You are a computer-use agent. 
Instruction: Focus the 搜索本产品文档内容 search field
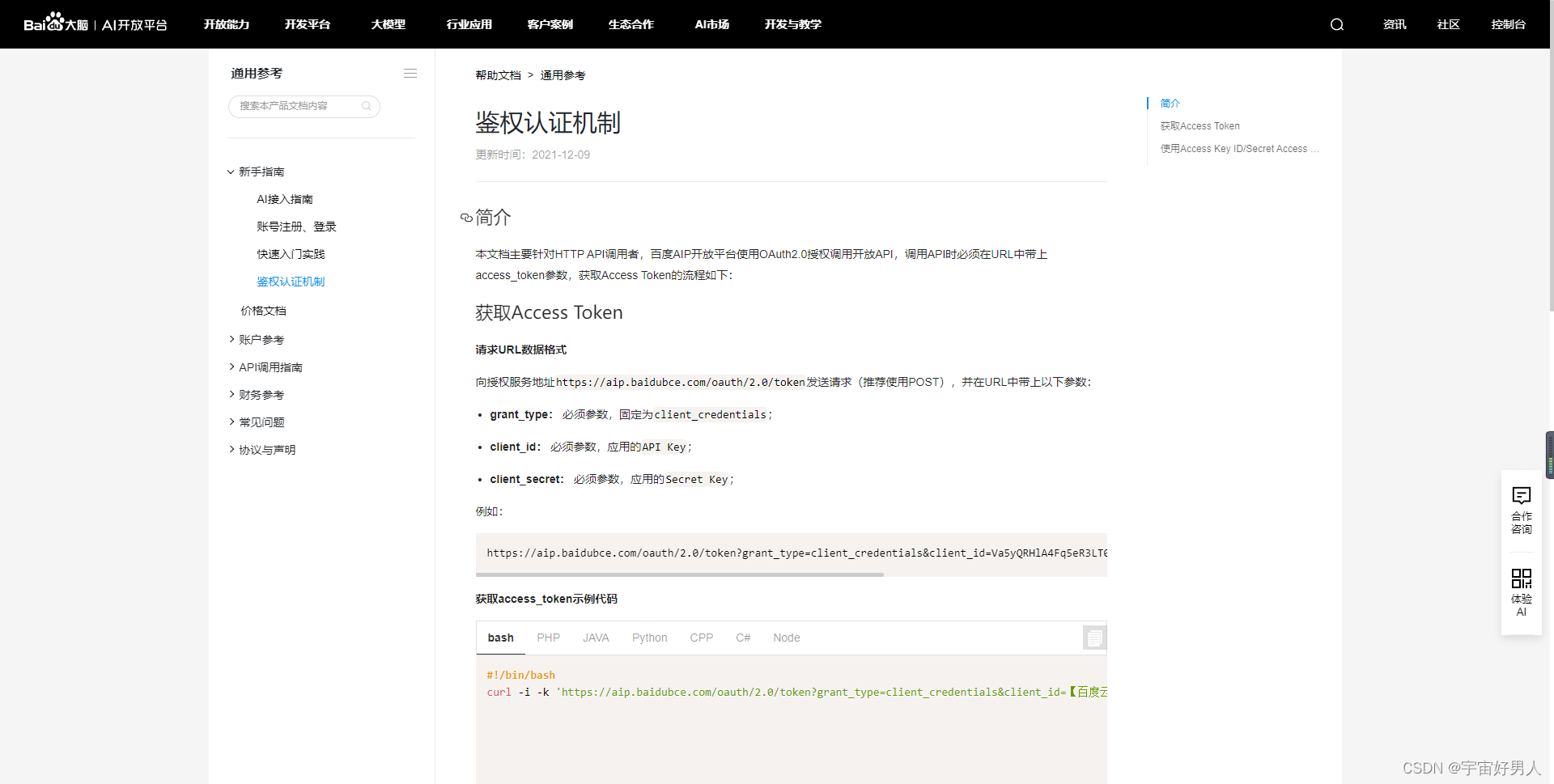(304, 106)
